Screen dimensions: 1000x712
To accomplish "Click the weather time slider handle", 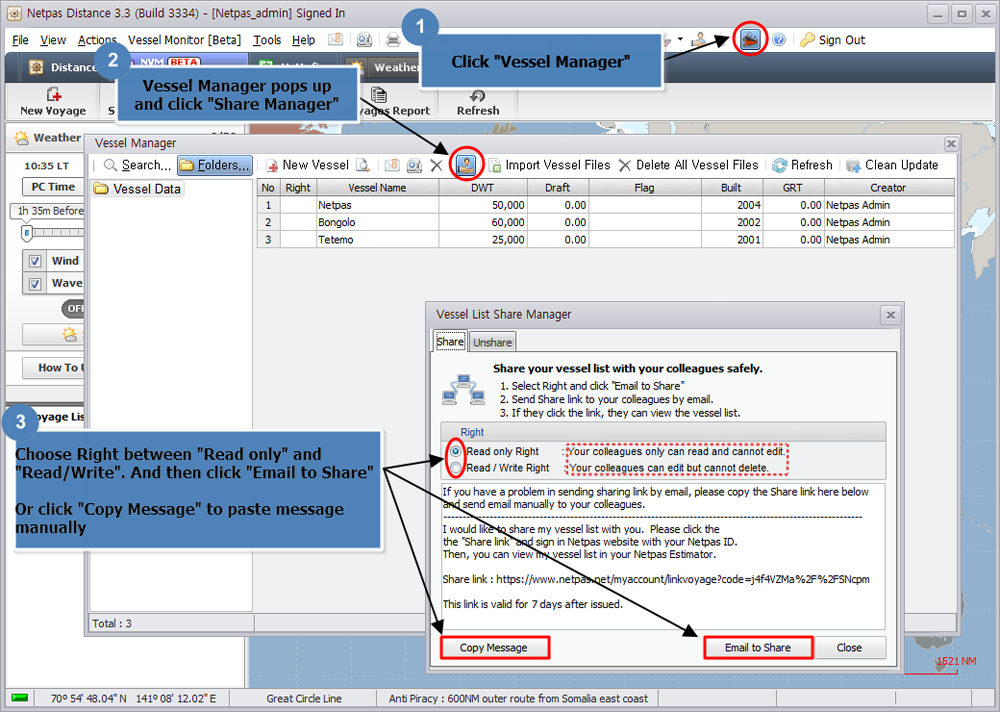I will coord(27,232).
